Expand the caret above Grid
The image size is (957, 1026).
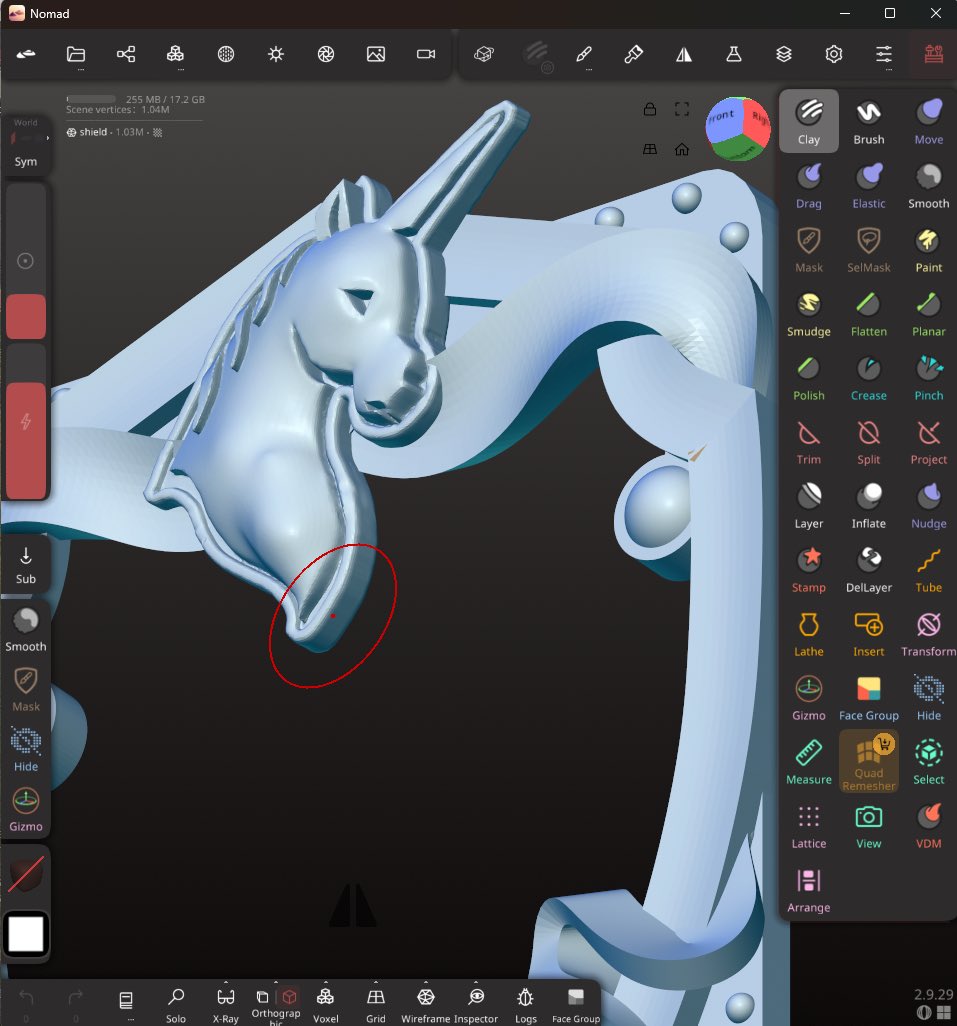click(375, 982)
